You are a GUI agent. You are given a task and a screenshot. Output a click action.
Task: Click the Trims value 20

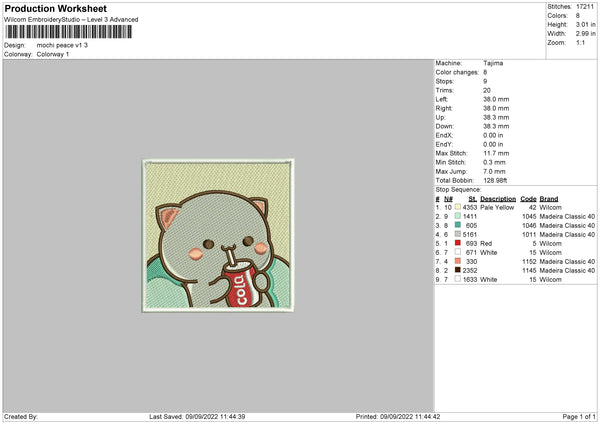pos(487,90)
